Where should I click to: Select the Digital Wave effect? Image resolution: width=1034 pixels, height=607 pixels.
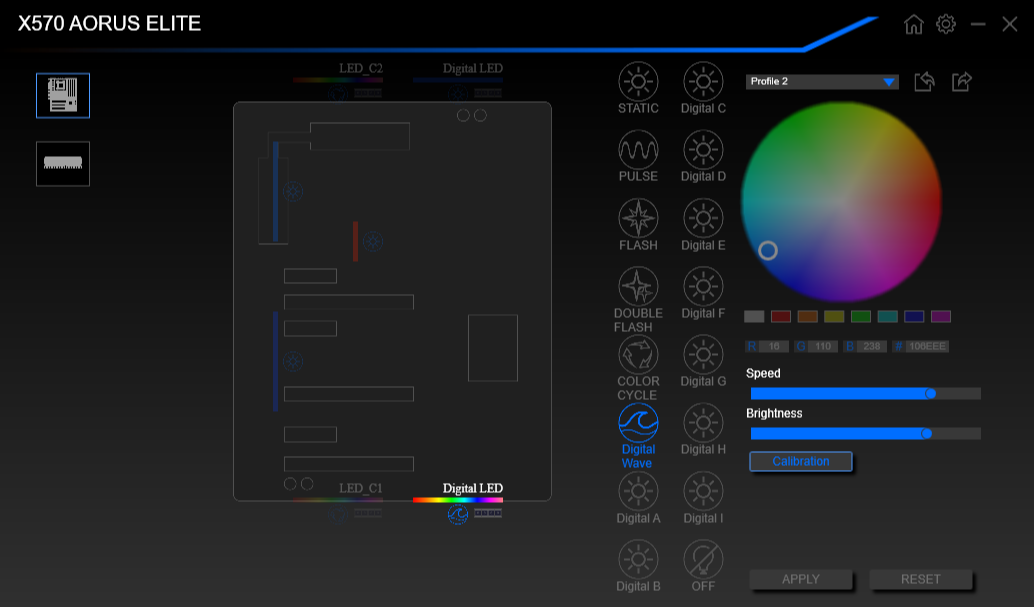click(x=638, y=436)
